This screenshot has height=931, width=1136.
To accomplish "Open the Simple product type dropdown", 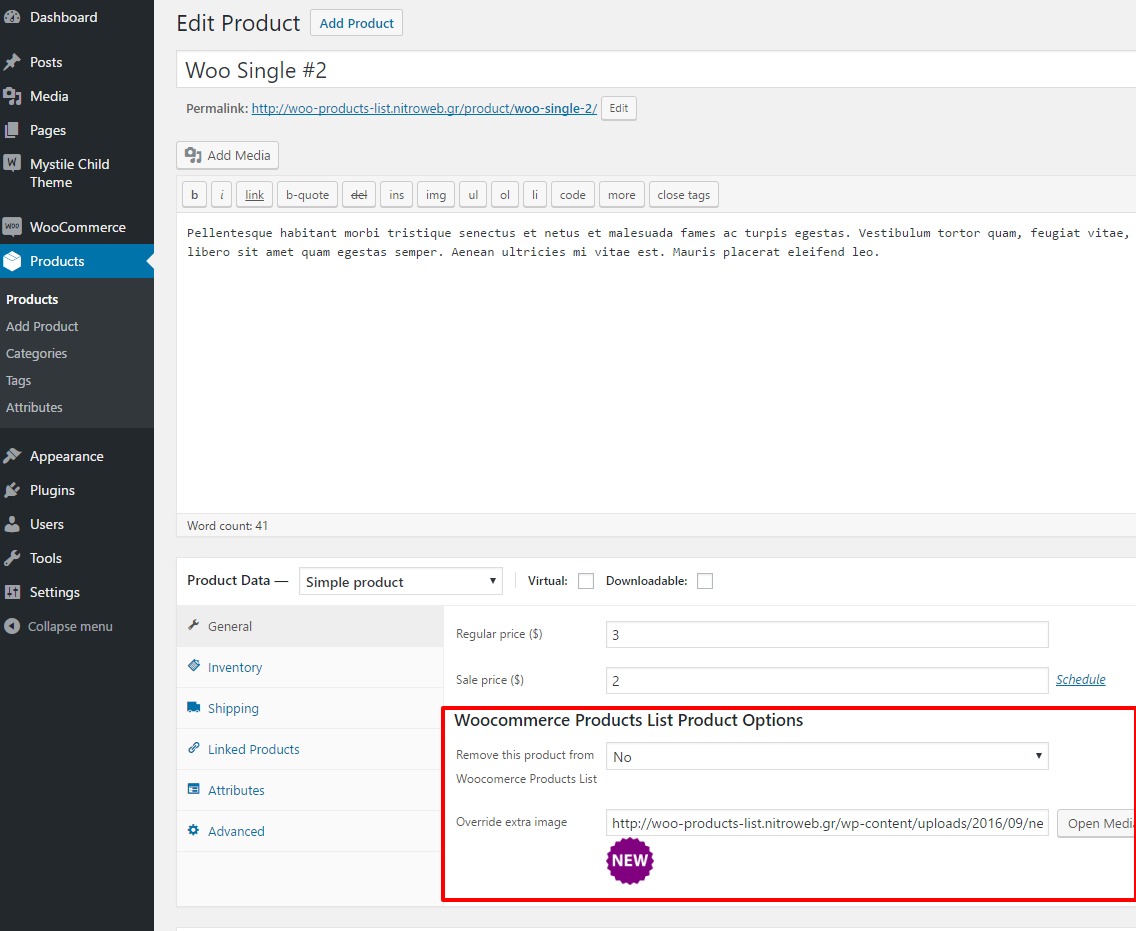I will point(401,582).
